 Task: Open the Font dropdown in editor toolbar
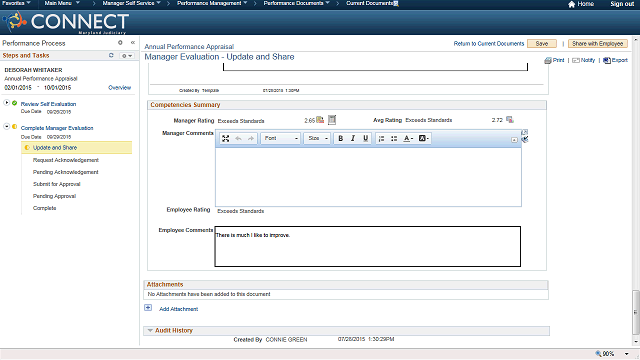point(281,138)
